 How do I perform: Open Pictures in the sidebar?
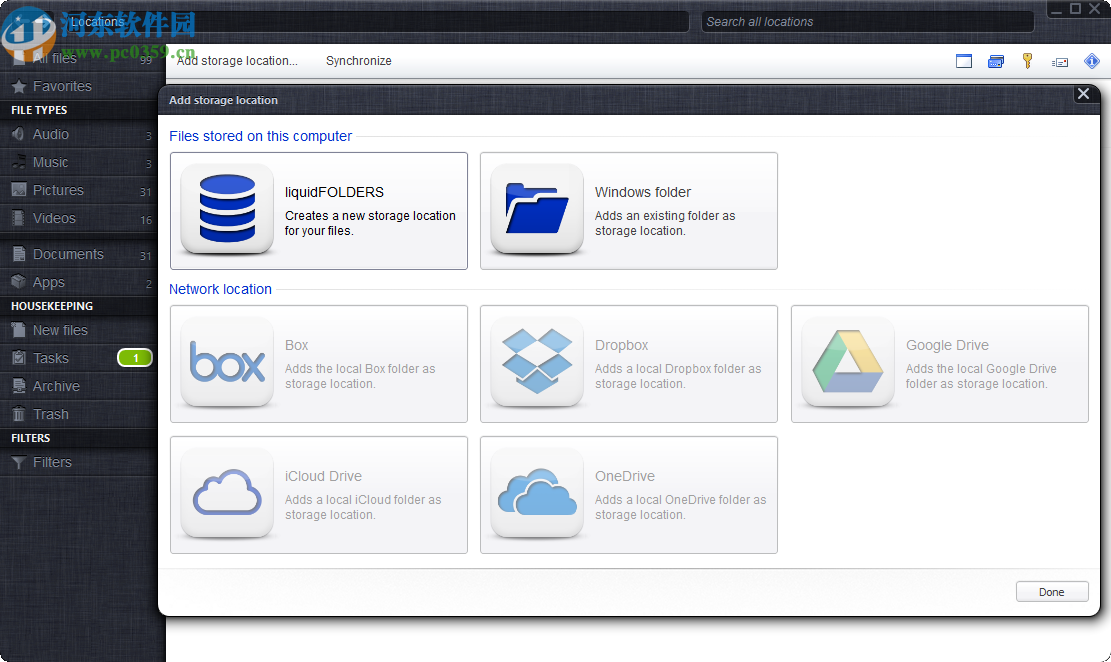[58, 190]
